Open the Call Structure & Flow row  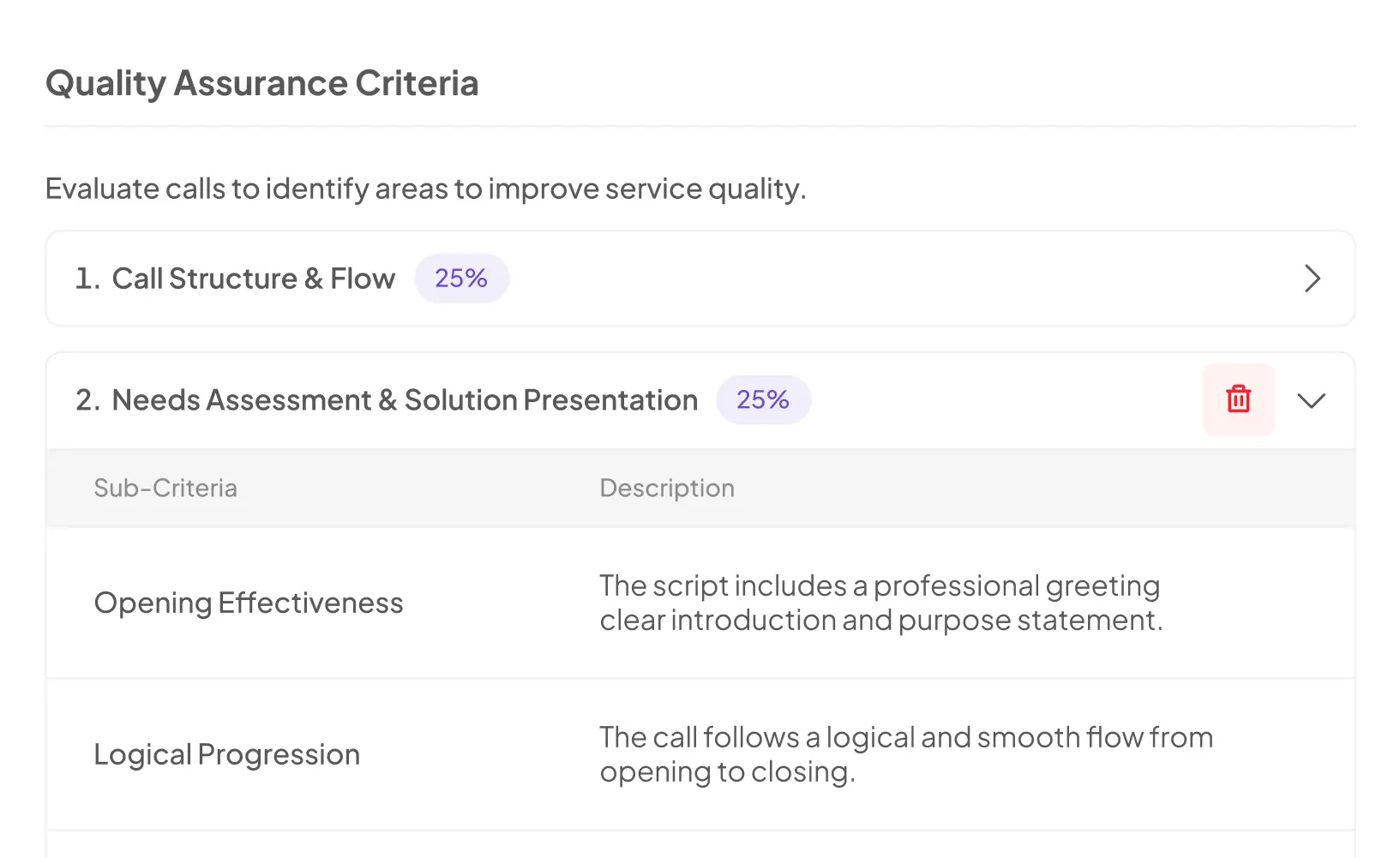point(700,279)
